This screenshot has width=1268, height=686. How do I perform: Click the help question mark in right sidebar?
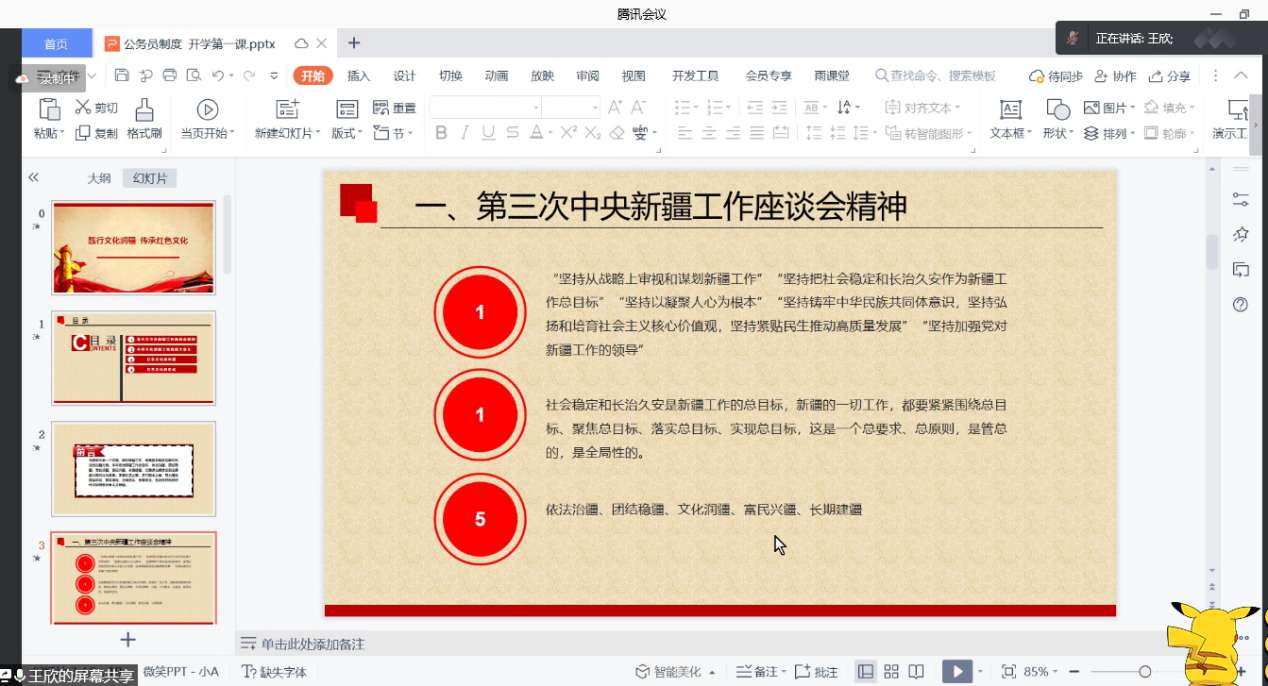(1241, 305)
